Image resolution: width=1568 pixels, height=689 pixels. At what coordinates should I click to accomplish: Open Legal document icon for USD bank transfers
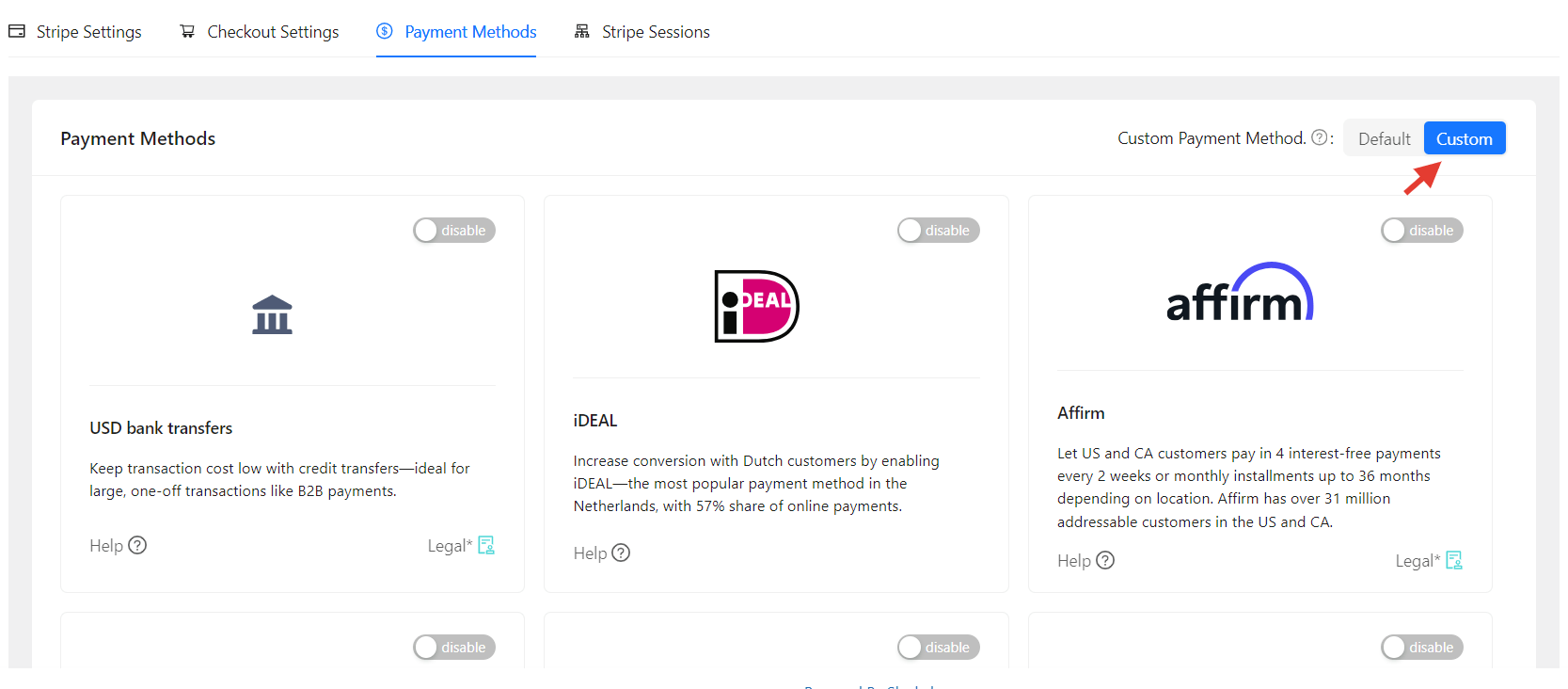pos(486,545)
